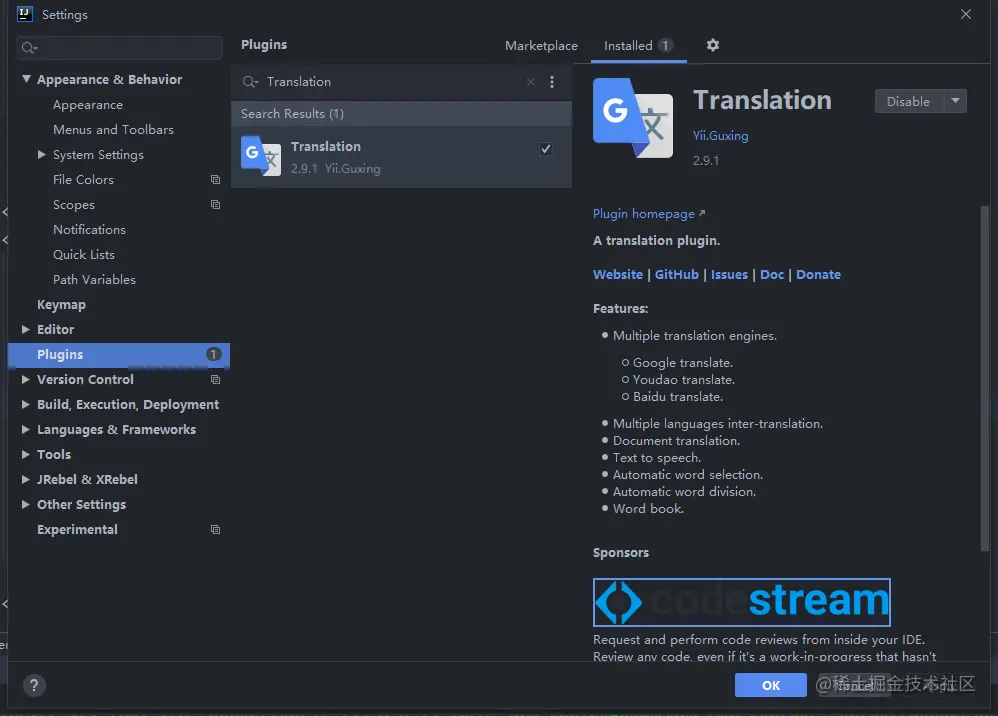This screenshot has height=716, width=998.
Task: Click the Disable plugin button
Action: pyautogui.click(x=909, y=101)
